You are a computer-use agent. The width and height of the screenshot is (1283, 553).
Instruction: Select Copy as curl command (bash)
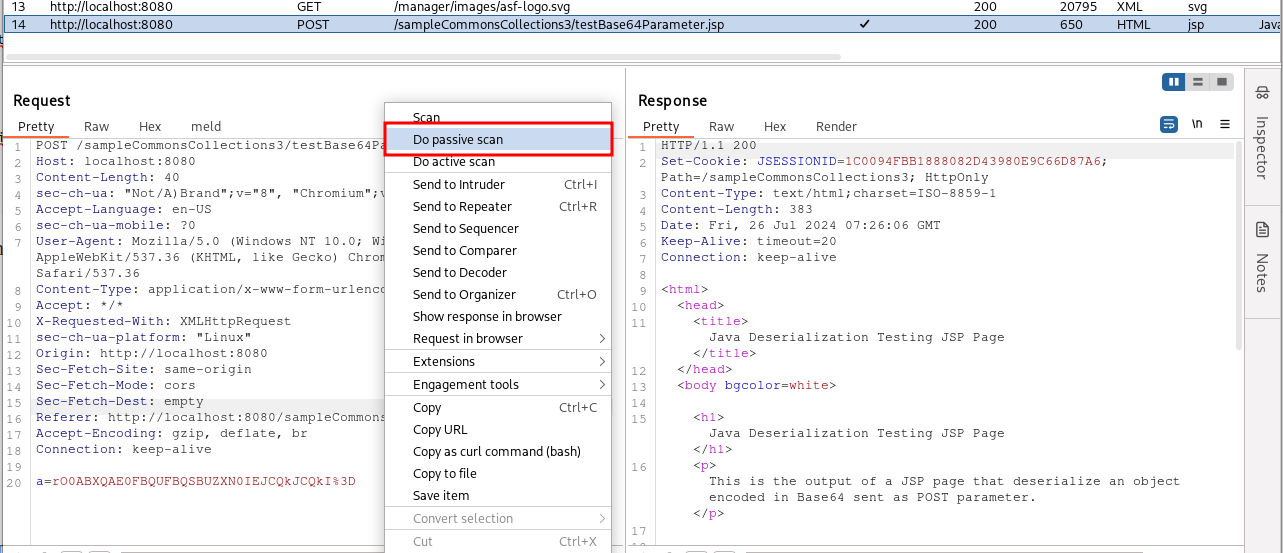[x=496, y=452]
